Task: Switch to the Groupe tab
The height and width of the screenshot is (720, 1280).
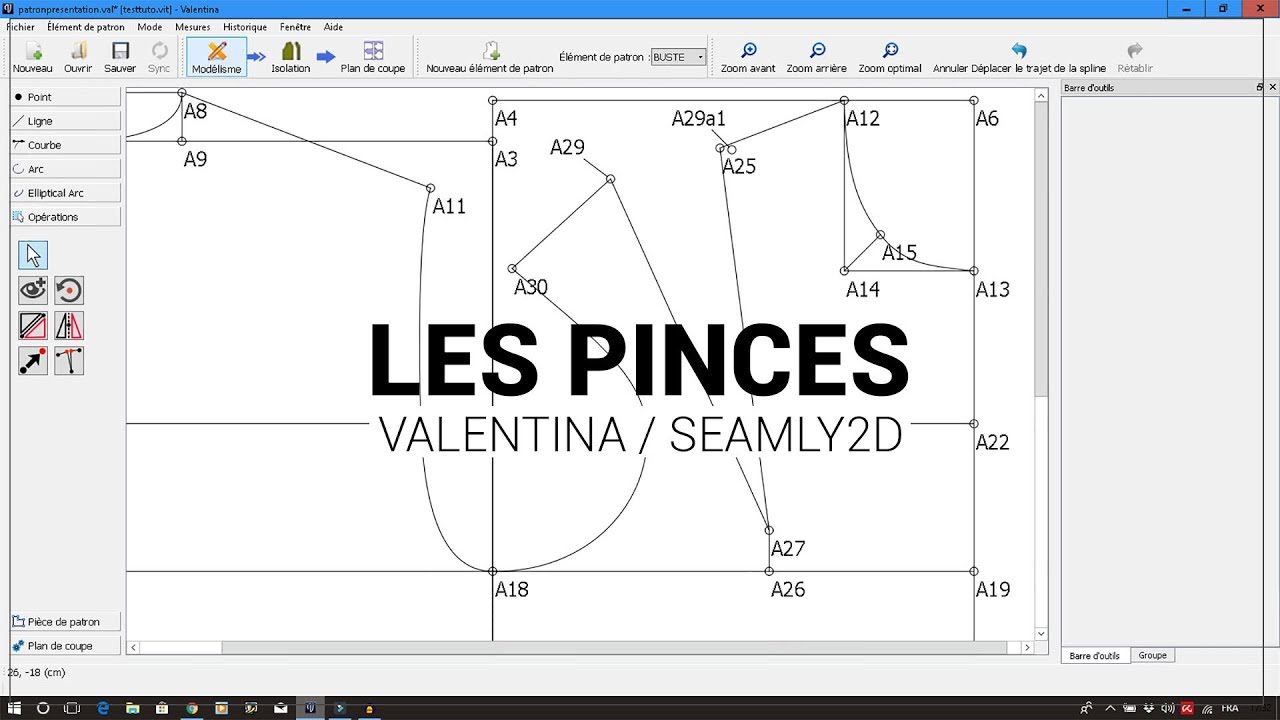Action: (1153, 656)
